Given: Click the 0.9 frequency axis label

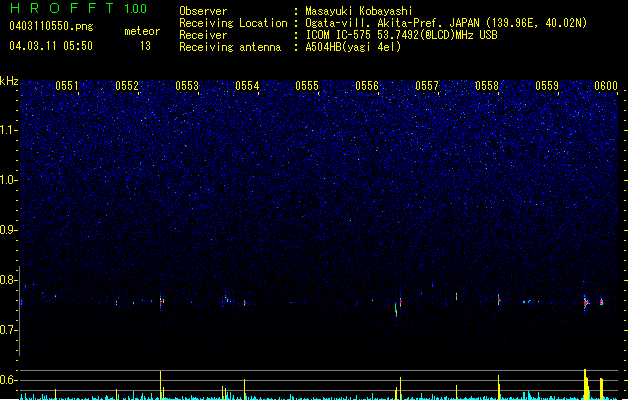Looking at the screenshot, I should (x=9, y=230).
